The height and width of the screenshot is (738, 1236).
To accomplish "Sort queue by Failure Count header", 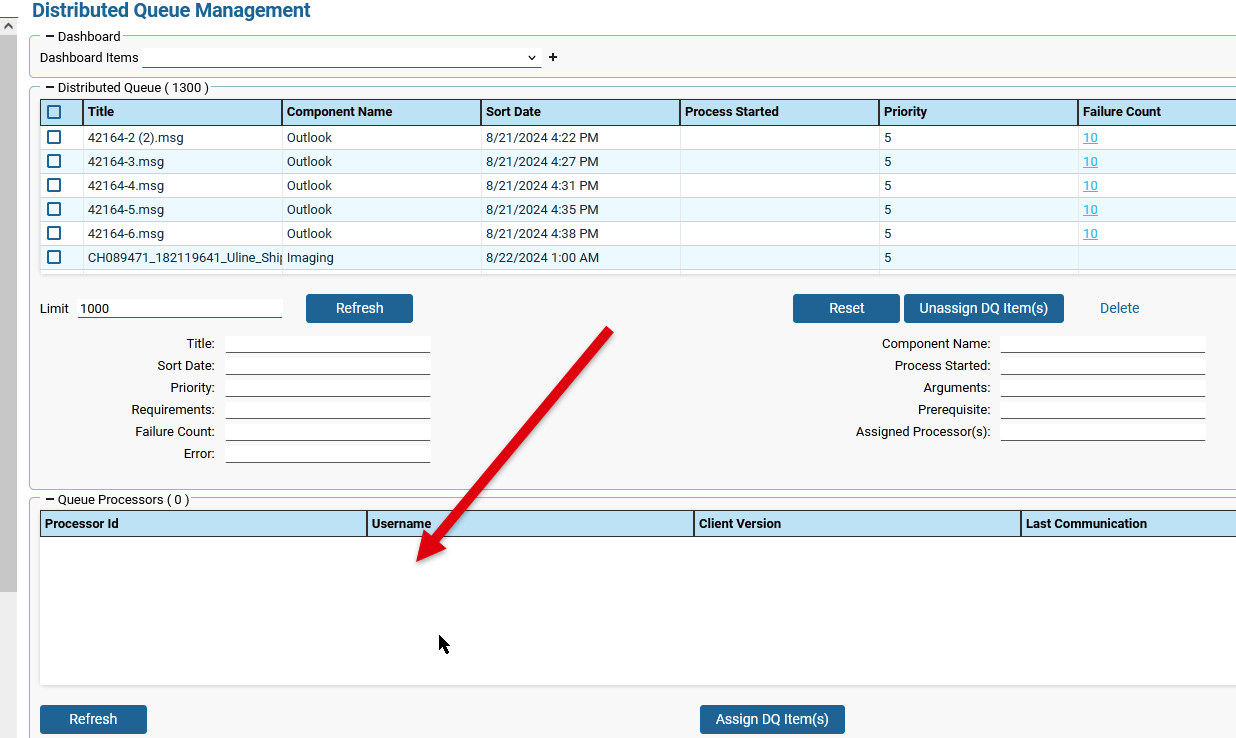I will pyautogui.click(x=1157, y=112).
